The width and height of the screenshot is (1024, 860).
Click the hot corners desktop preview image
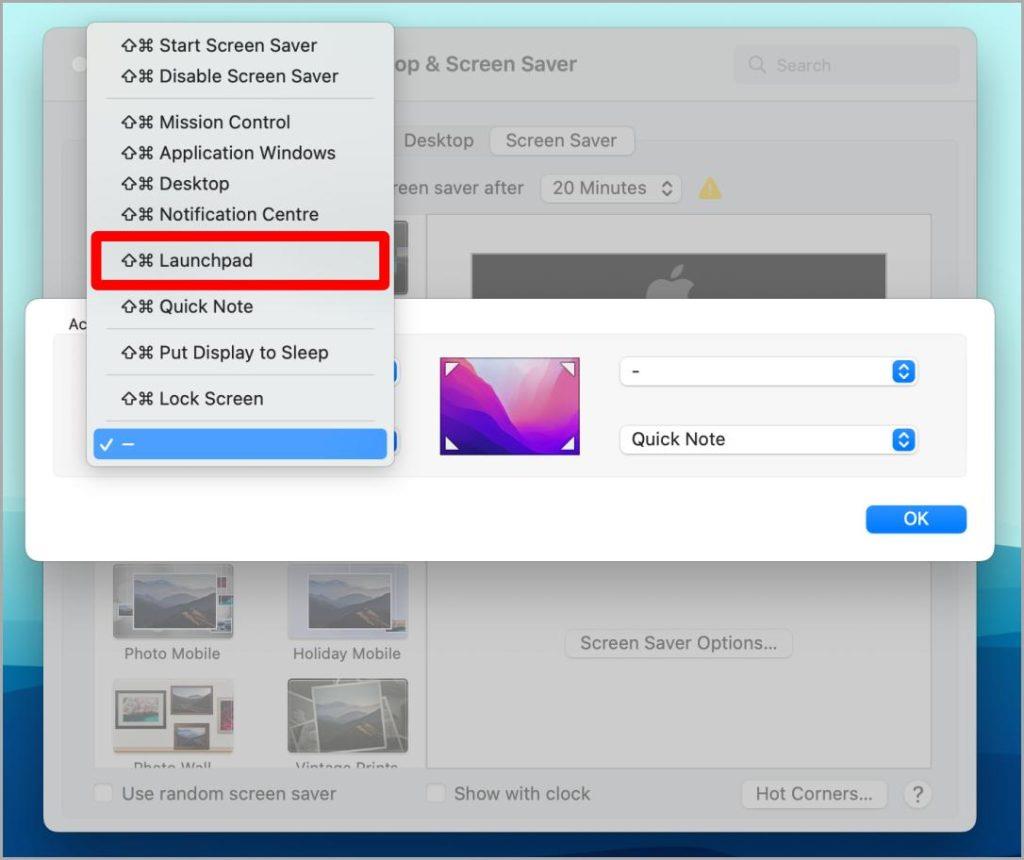coord(510,406)
